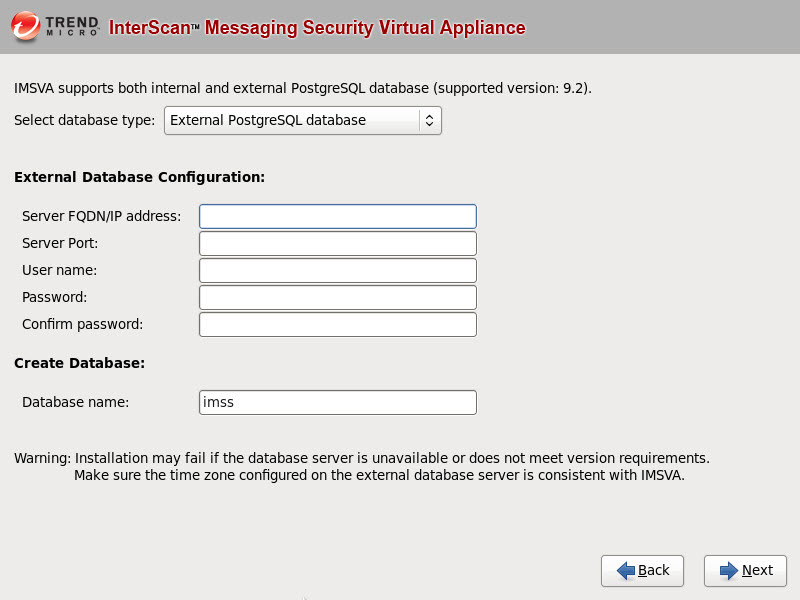Focus the Server FQDN/IP address field
Viewport: 800px width, 600px height.
tap(337, 216)
